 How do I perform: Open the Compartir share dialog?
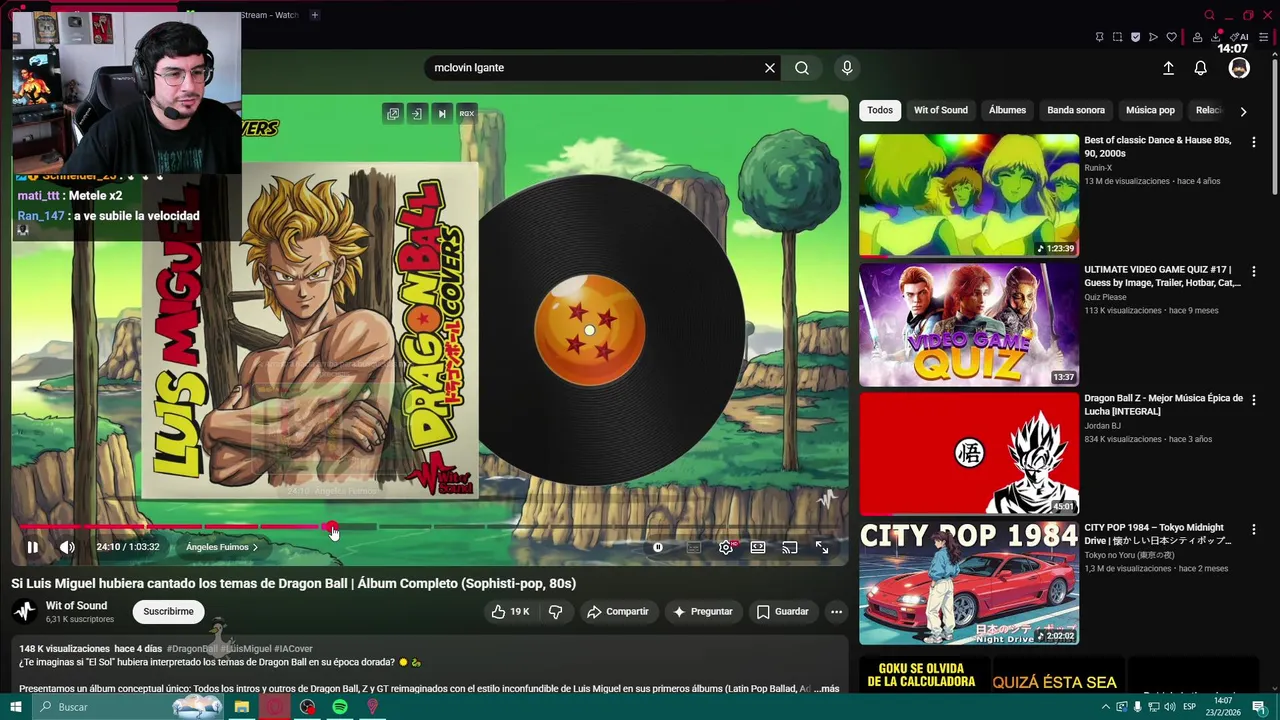pyautogui.click(x=618, y=611)
